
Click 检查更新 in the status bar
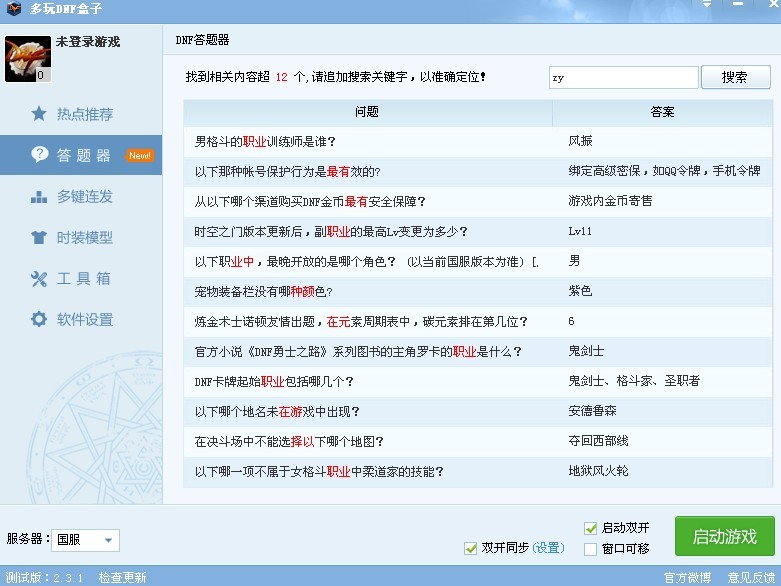(x=123, y=578)
